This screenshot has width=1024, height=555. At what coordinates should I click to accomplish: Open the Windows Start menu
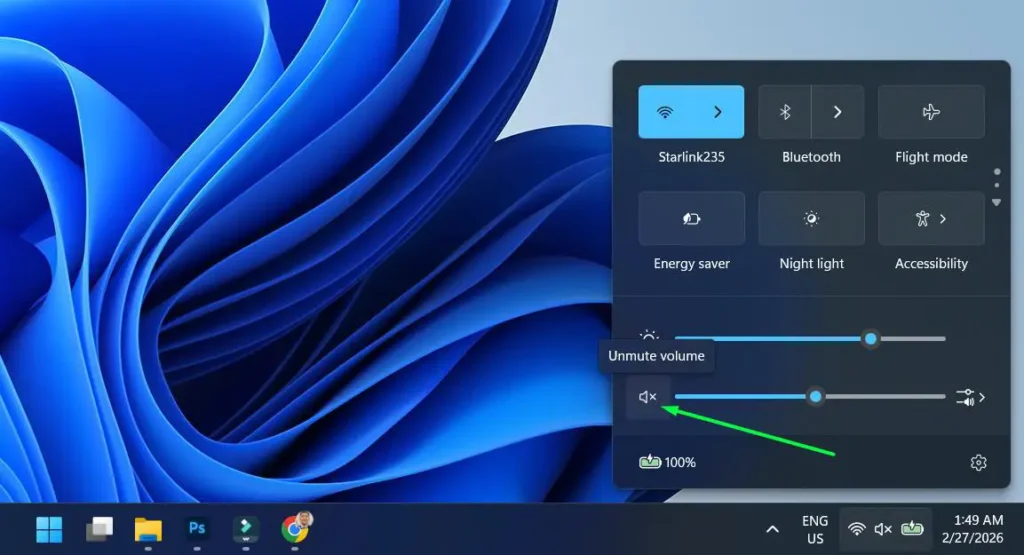(x=49, y=529)
